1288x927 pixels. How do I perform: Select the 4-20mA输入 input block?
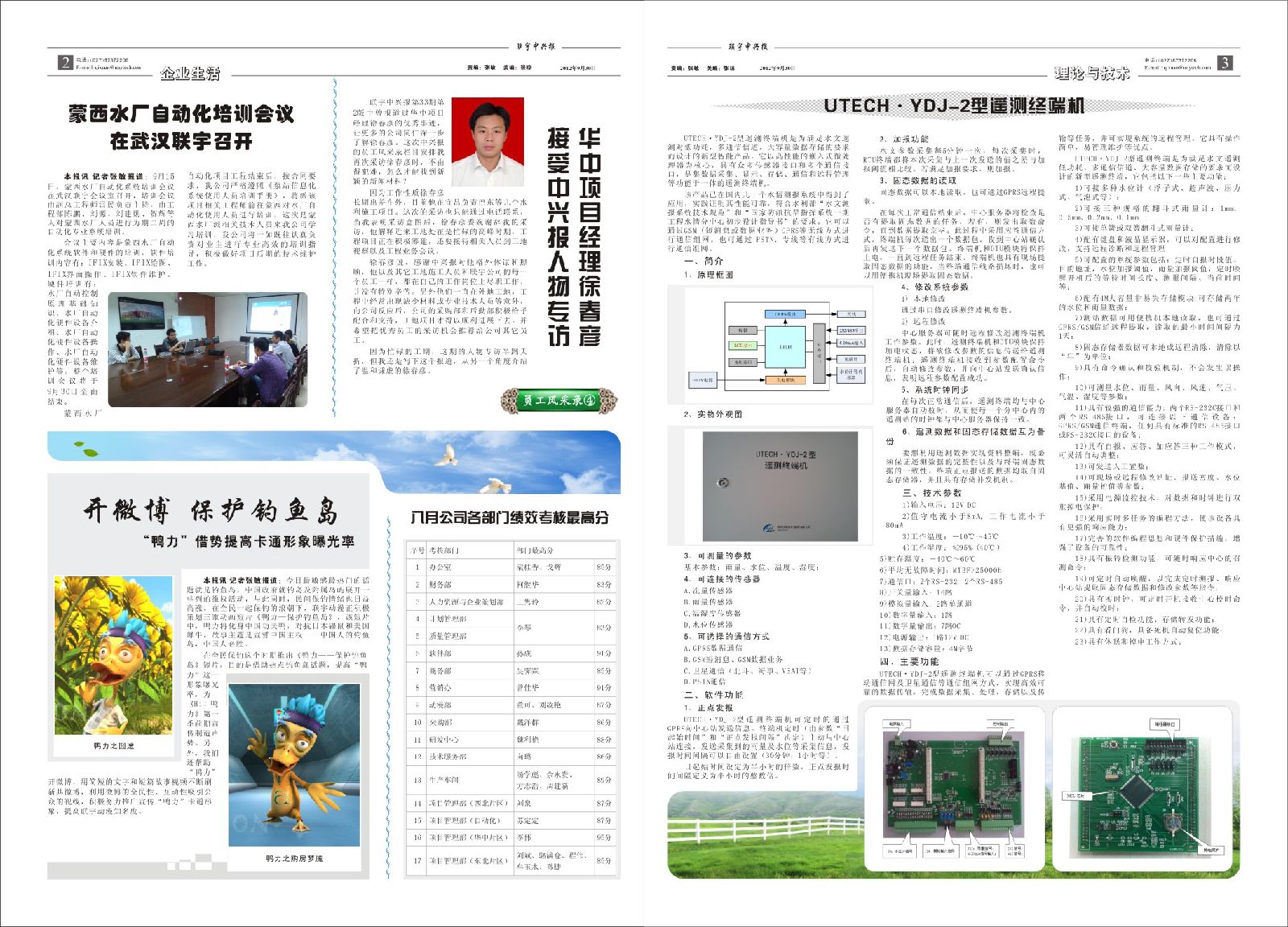point(852,343)
